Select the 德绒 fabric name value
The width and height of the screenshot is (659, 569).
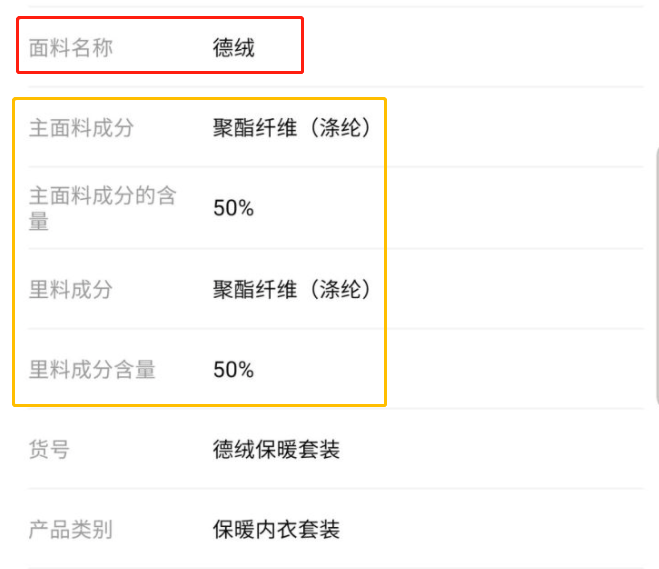[x=234, y=48]
